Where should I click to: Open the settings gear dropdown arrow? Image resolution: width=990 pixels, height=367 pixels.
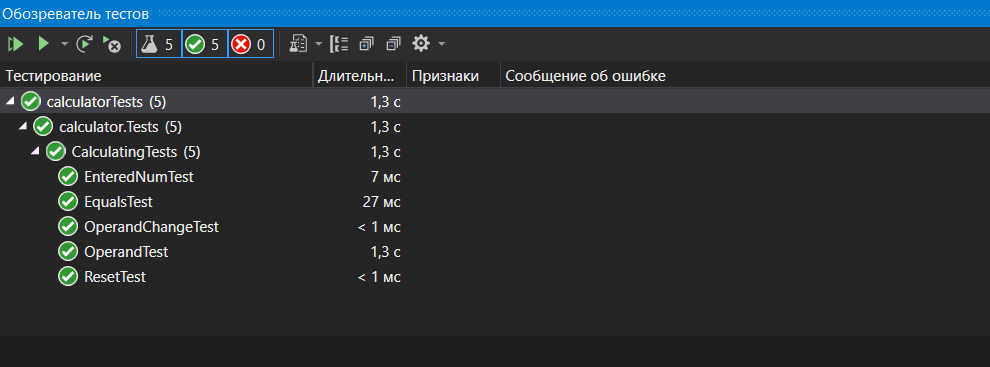coord(441,44)
